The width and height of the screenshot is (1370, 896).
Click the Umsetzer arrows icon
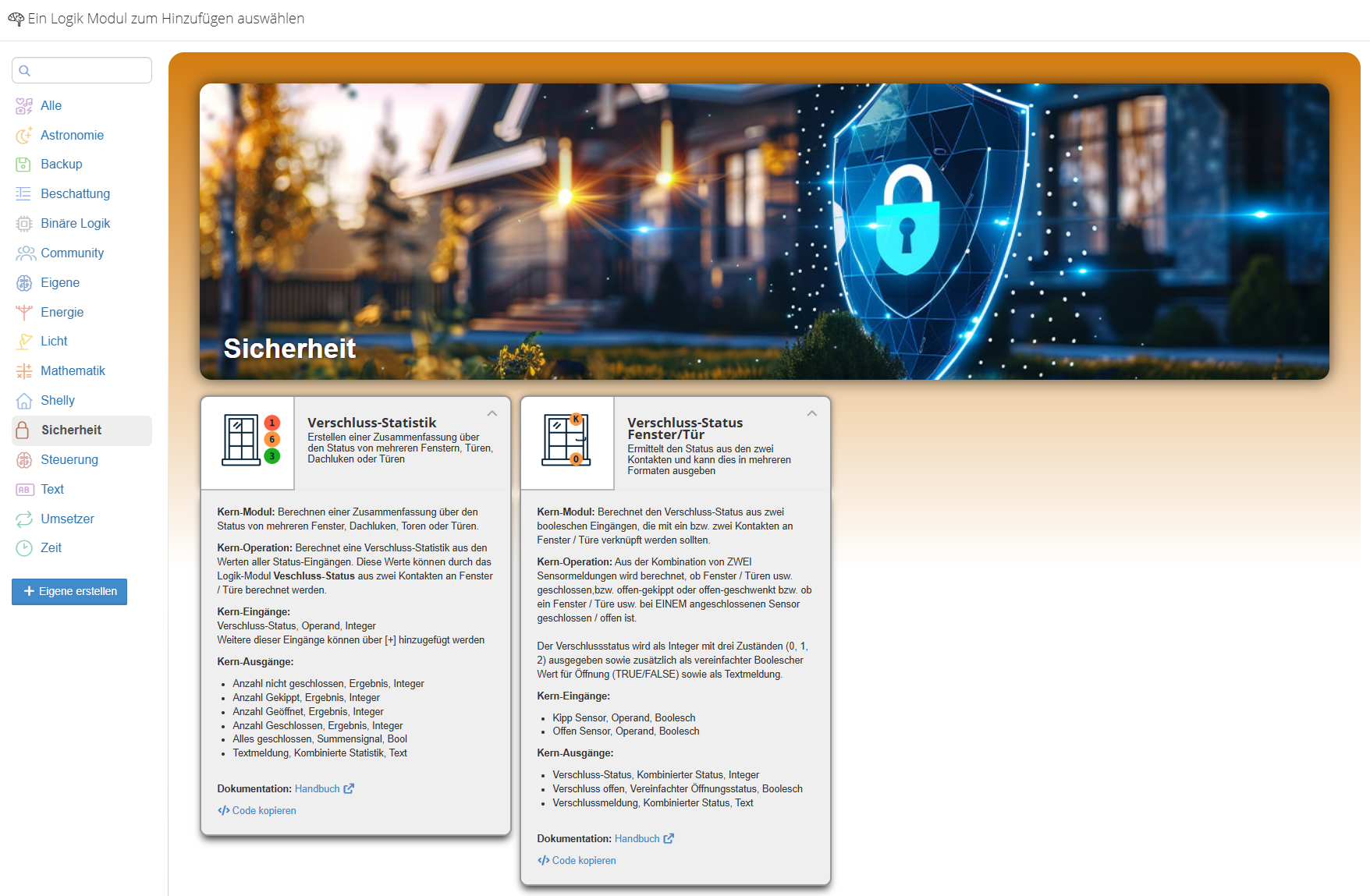tap(24, 519)
